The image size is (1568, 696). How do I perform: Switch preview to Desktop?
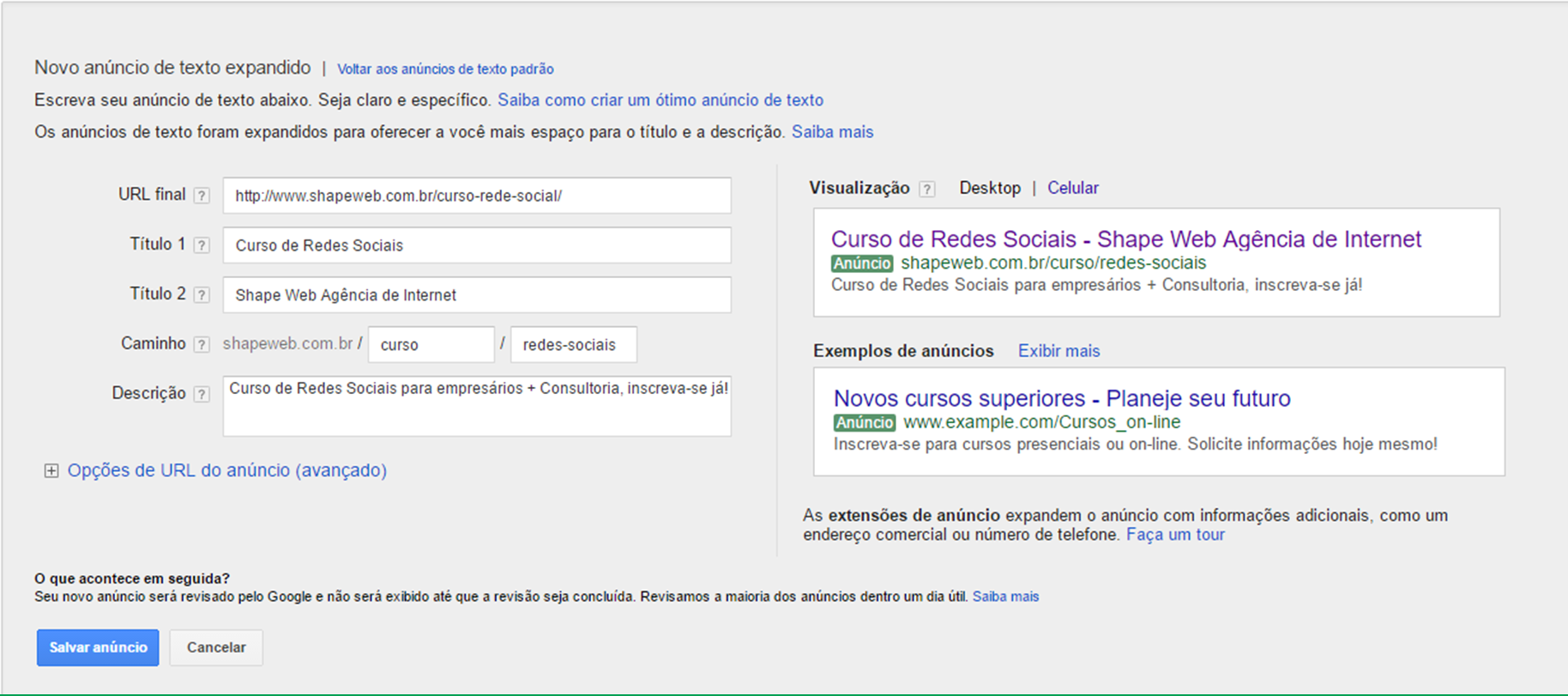(990, 188)
